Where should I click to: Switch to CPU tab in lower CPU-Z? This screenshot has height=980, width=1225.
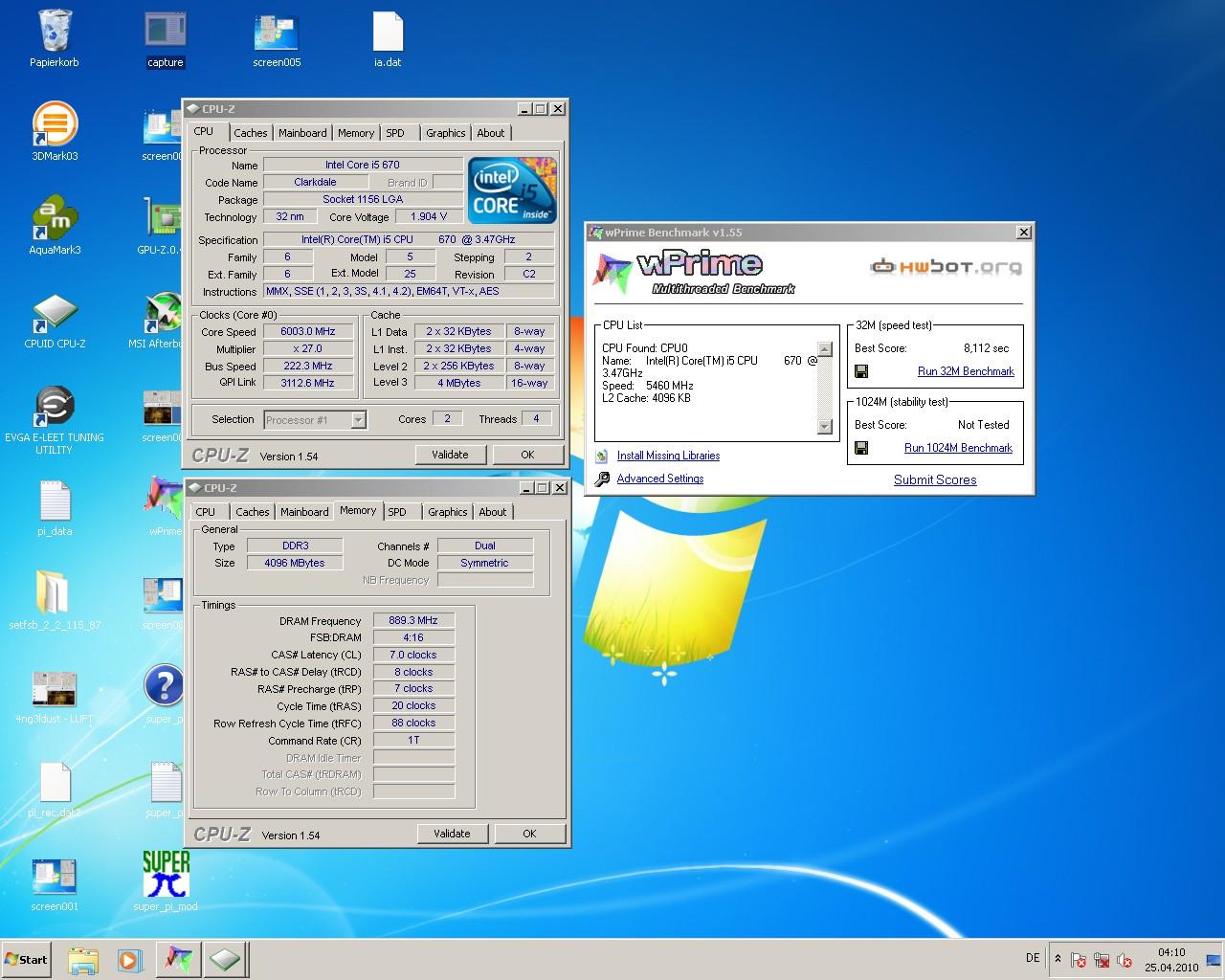point(206,512)
